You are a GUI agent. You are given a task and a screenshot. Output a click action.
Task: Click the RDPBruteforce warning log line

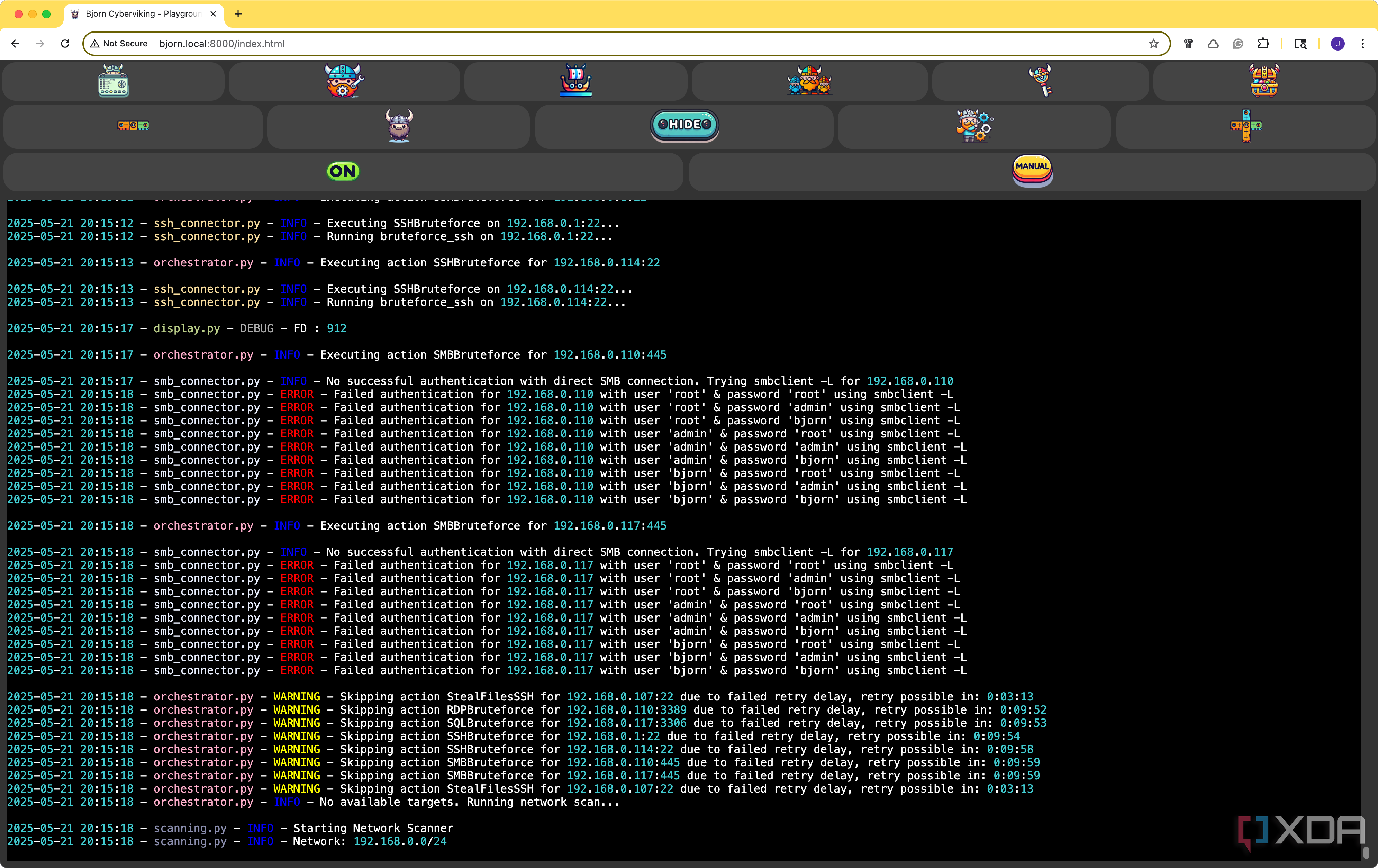click(526, 709)
